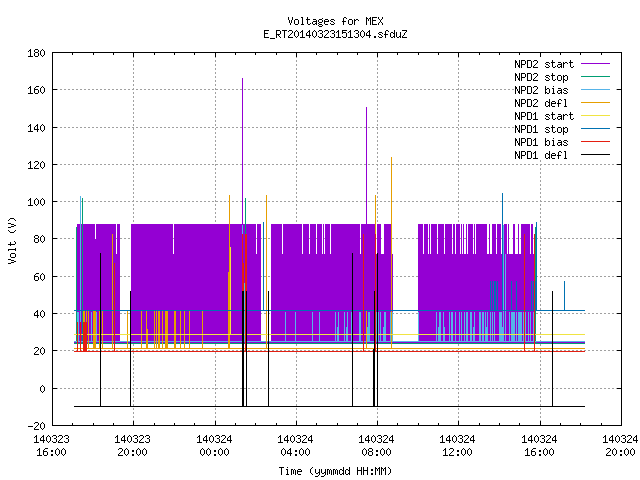Click the y-axis tick label 160
This screenshot has height=480, width=640.
coord(36,90)
